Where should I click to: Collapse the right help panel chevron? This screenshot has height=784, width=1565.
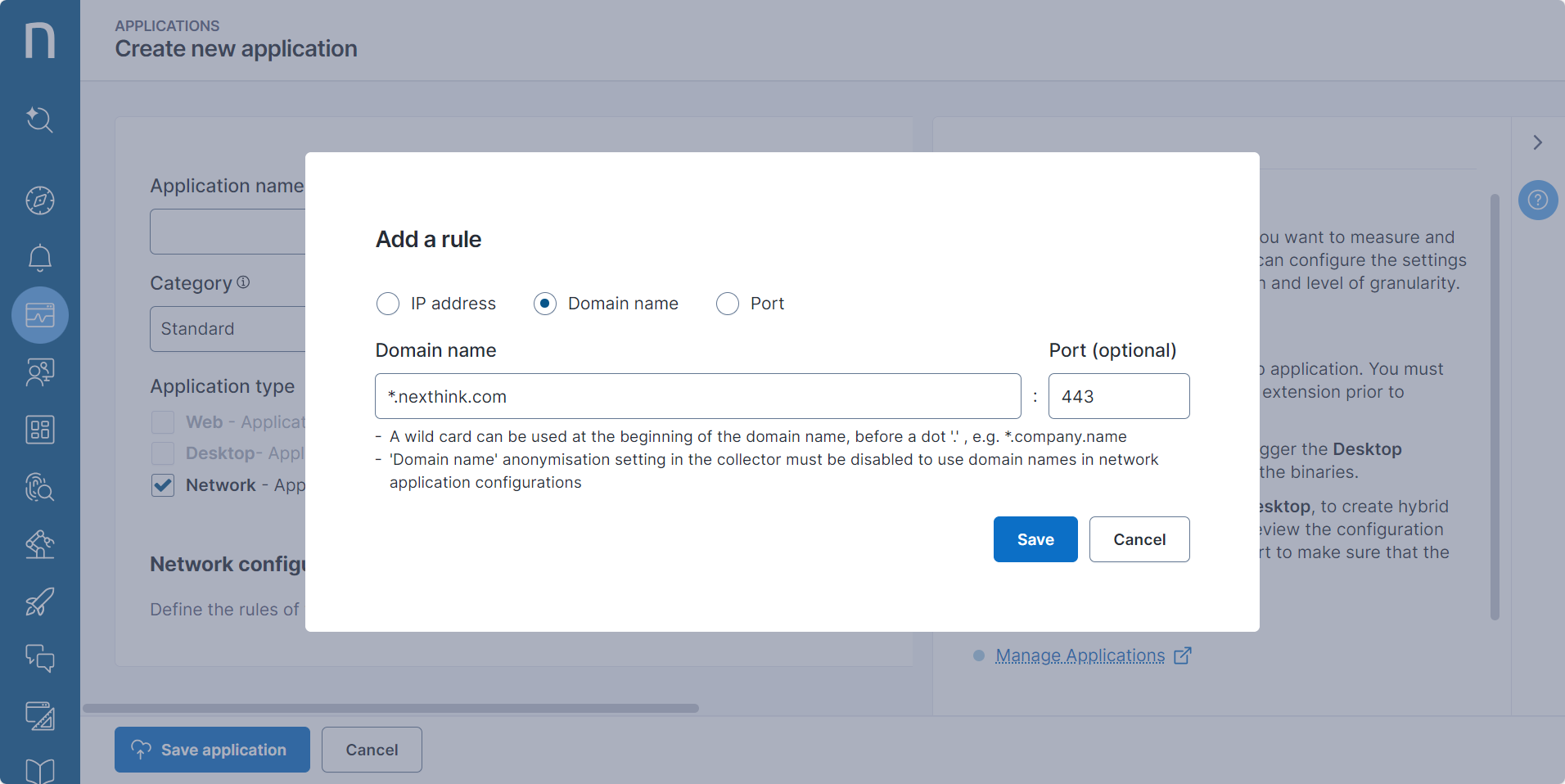(1537, 142)
